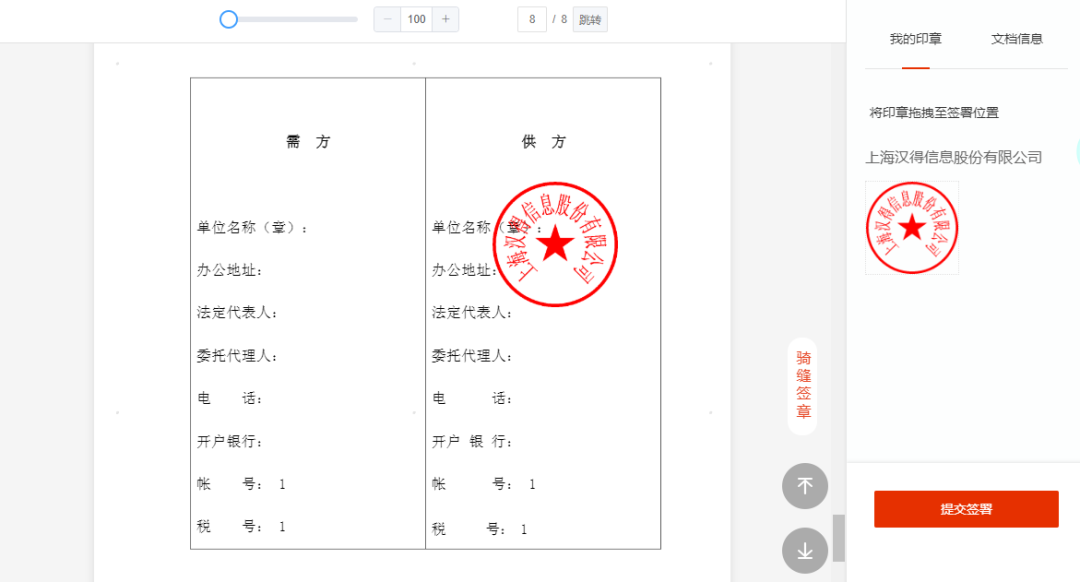The height and width of the screenshot is (582, 1080).
Task: Click the 需方 heading in the table
Action: point(308,142)
